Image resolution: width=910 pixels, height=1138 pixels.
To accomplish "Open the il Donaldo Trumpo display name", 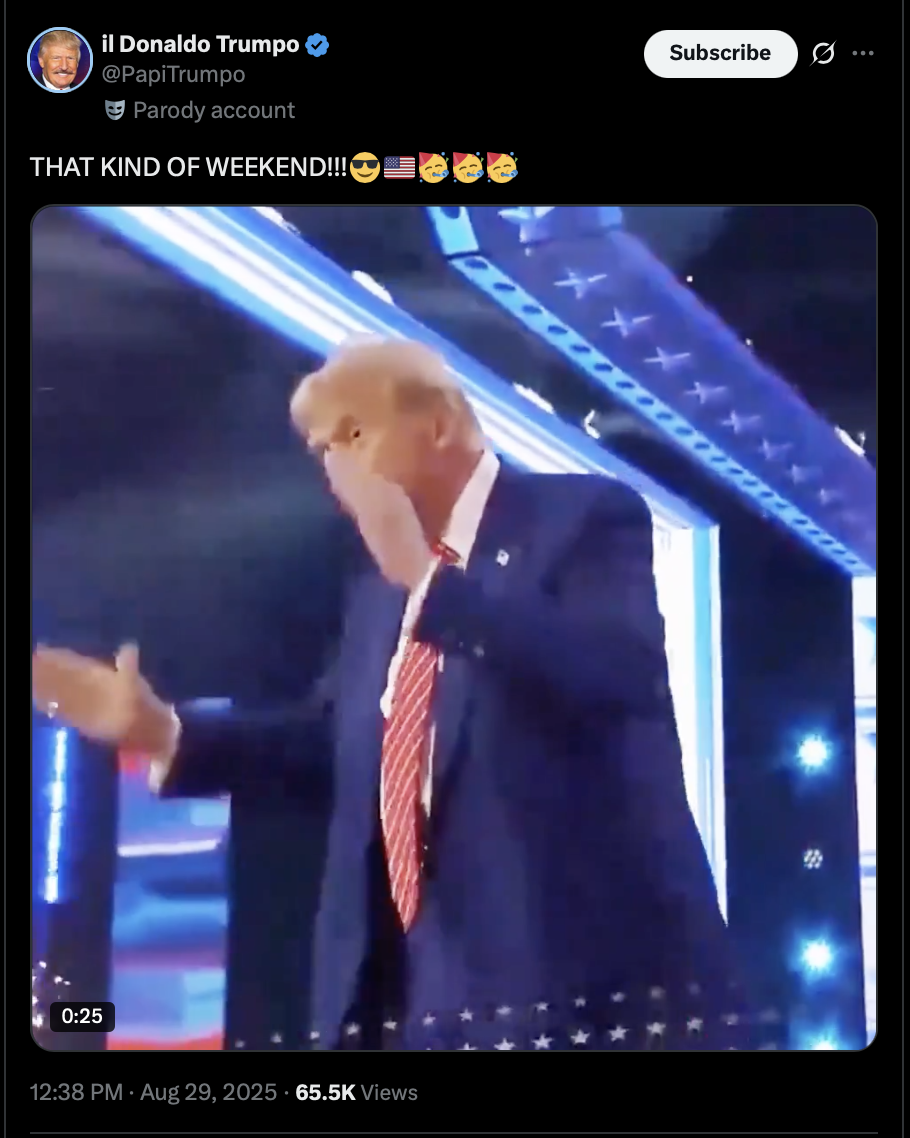I will coord(200,44).
